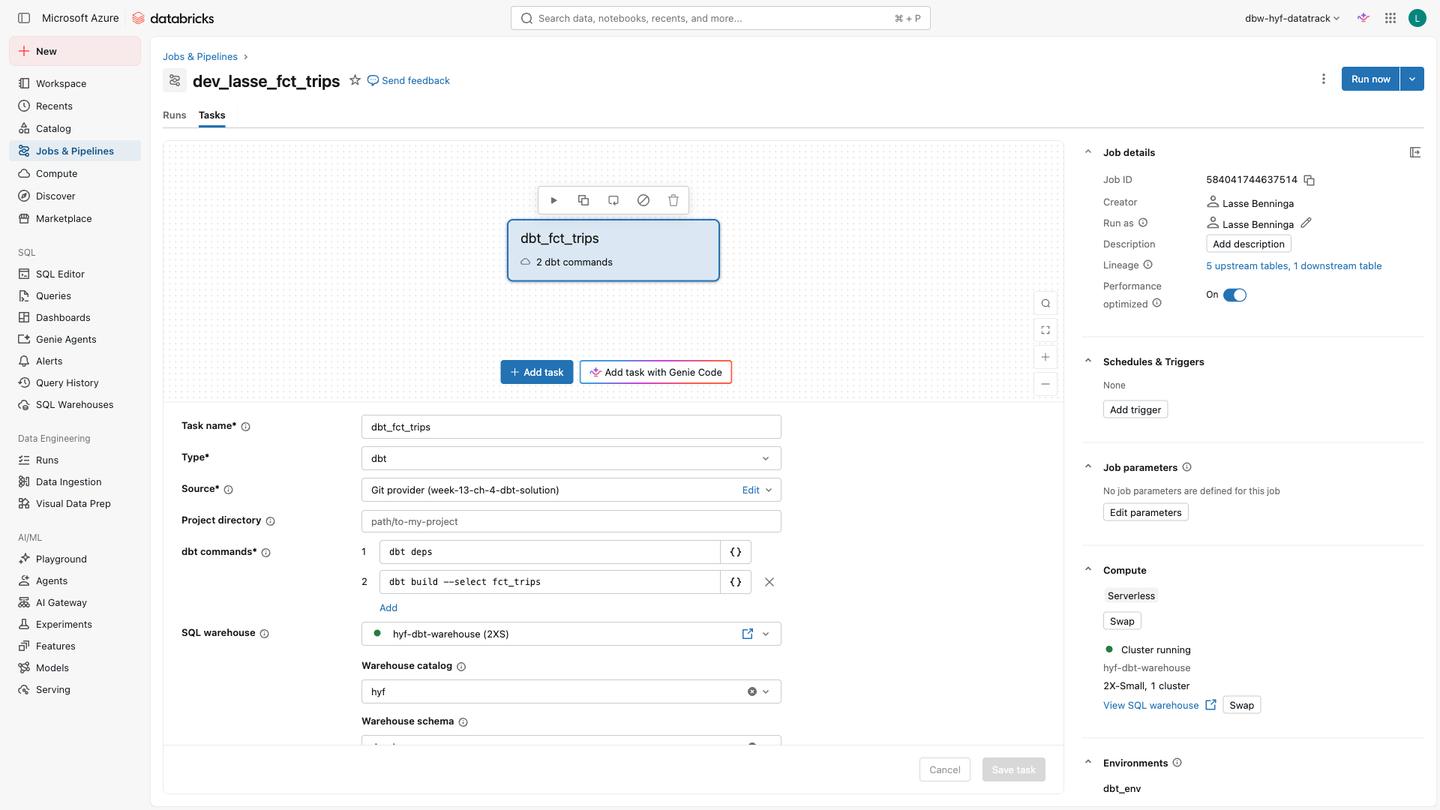Click the Add trigger button
Viewport: 1440px width, 810px height.
pyautogui.click(x=1135, y=410)
